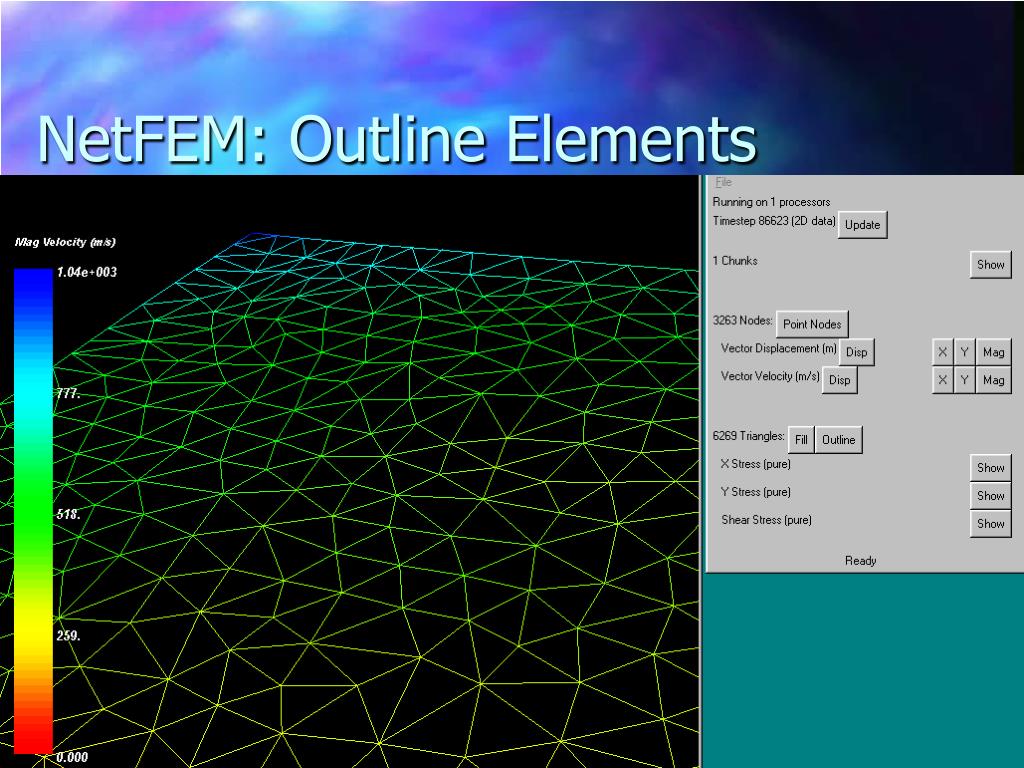This screenshot has width=1024, height=768.
Task: Click the 777. legend value
Action: 68,394
